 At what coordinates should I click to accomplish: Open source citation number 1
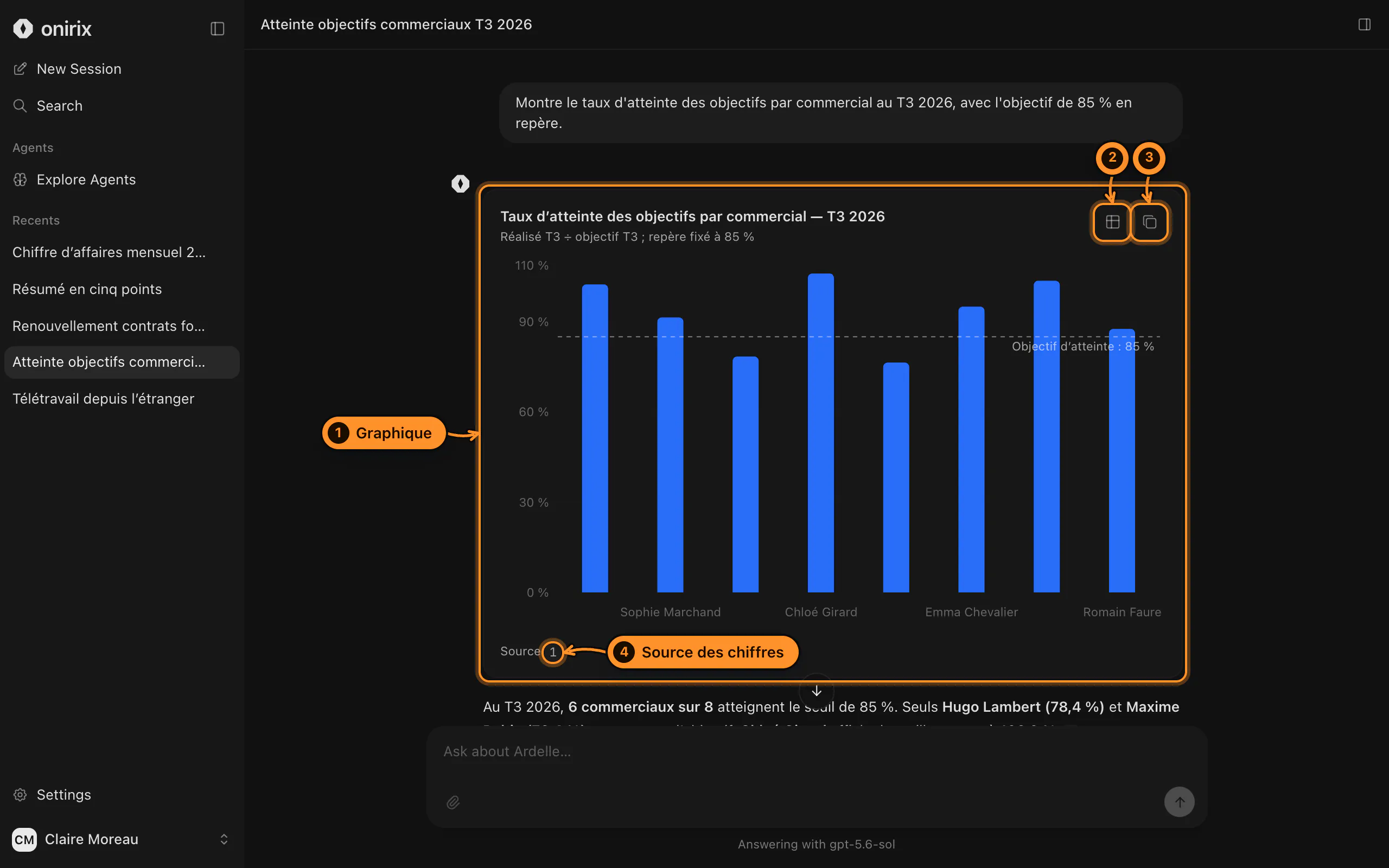pyautogui.click(x=553, y=652)
